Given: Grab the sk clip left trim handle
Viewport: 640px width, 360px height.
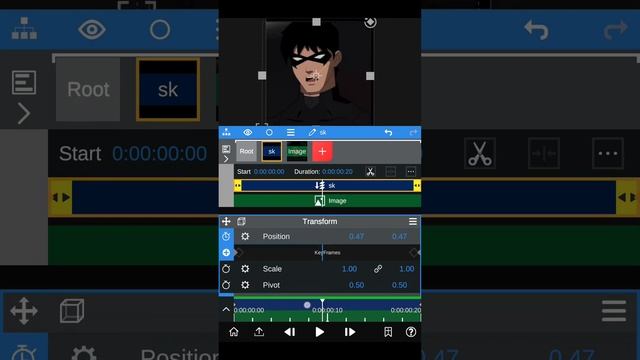Looking at the screenshot, I should [238, 186].
